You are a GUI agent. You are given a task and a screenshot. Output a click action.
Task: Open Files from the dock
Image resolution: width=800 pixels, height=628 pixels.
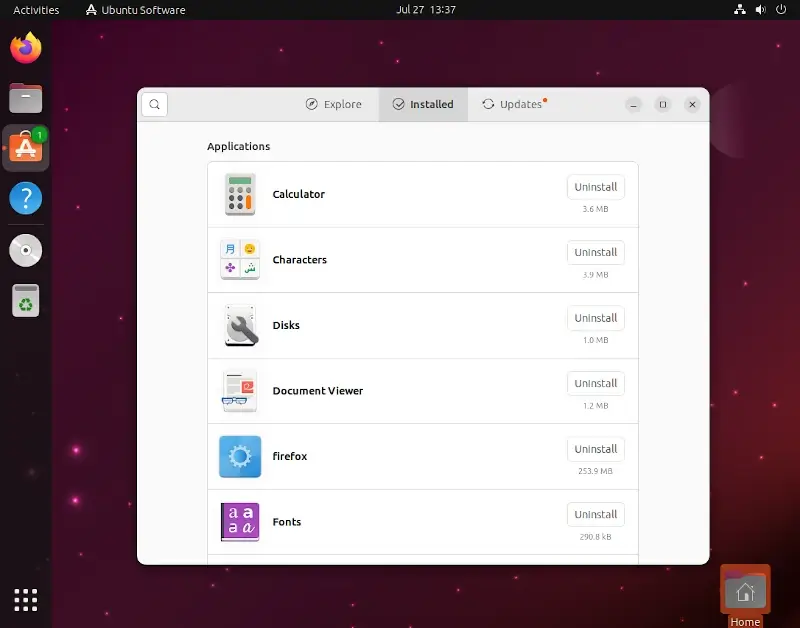26,98
